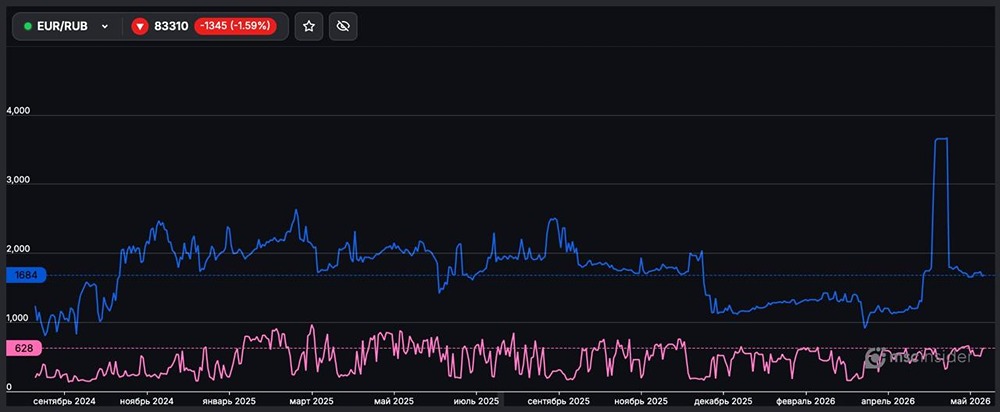Toggle the crossed-out eye visibility button
This screenshot has height=412, width=1000.
tap(343, 26)
